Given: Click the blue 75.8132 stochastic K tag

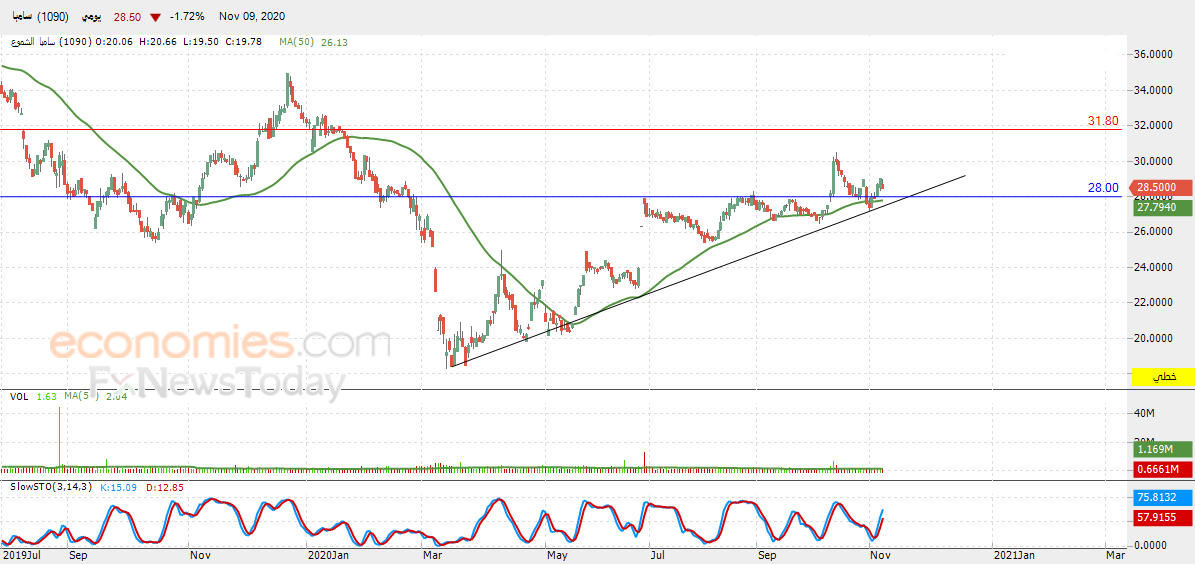Looking at the screenshot, I should [1161, 496].
